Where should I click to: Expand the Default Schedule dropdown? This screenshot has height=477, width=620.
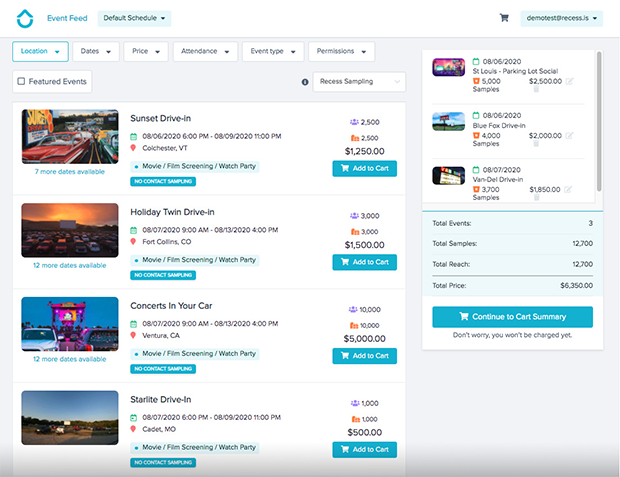coord(135,18)
